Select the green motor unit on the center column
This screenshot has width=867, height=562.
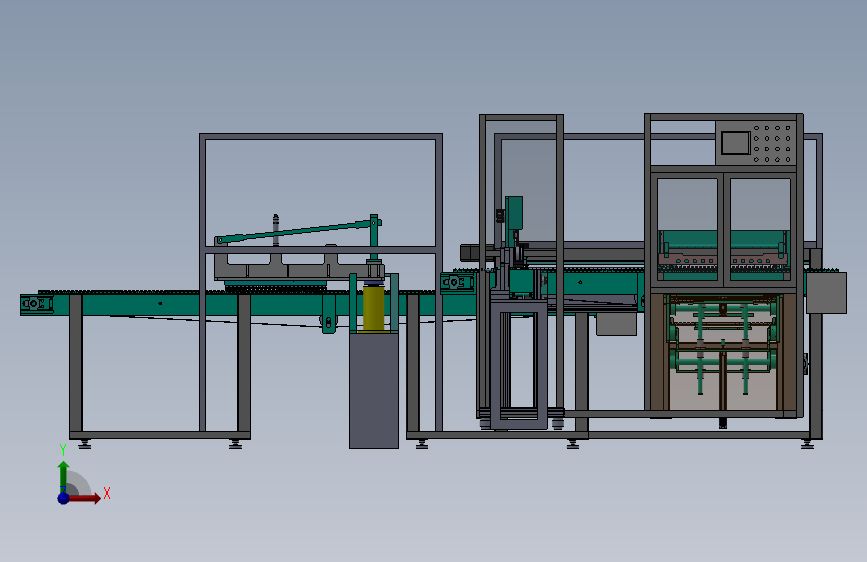pos(514,213)
